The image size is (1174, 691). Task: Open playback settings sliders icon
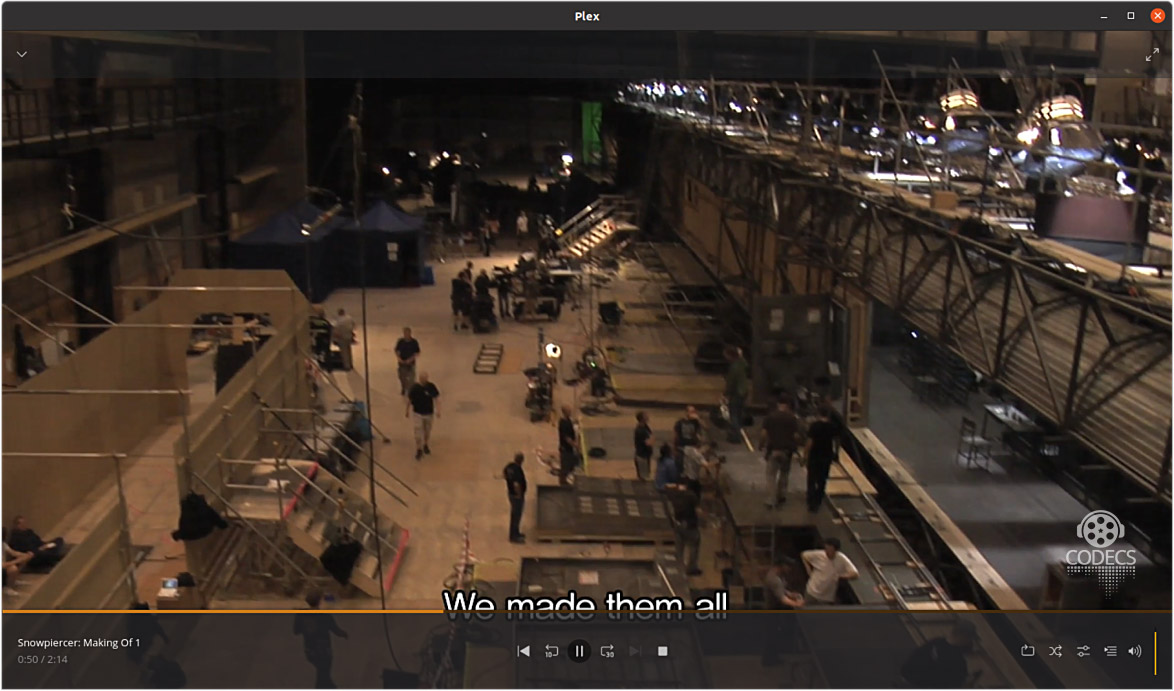click(1083, 651)
